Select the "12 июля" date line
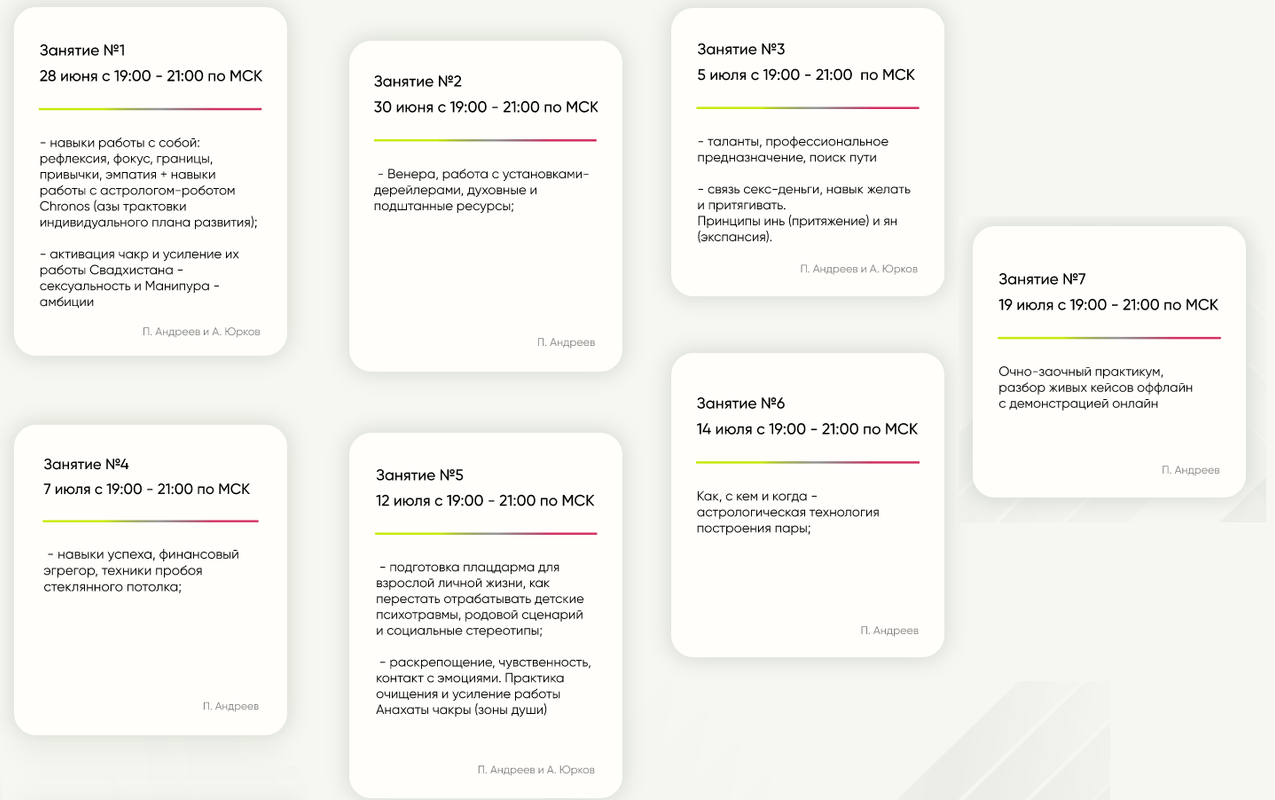 tap(485, 500)
